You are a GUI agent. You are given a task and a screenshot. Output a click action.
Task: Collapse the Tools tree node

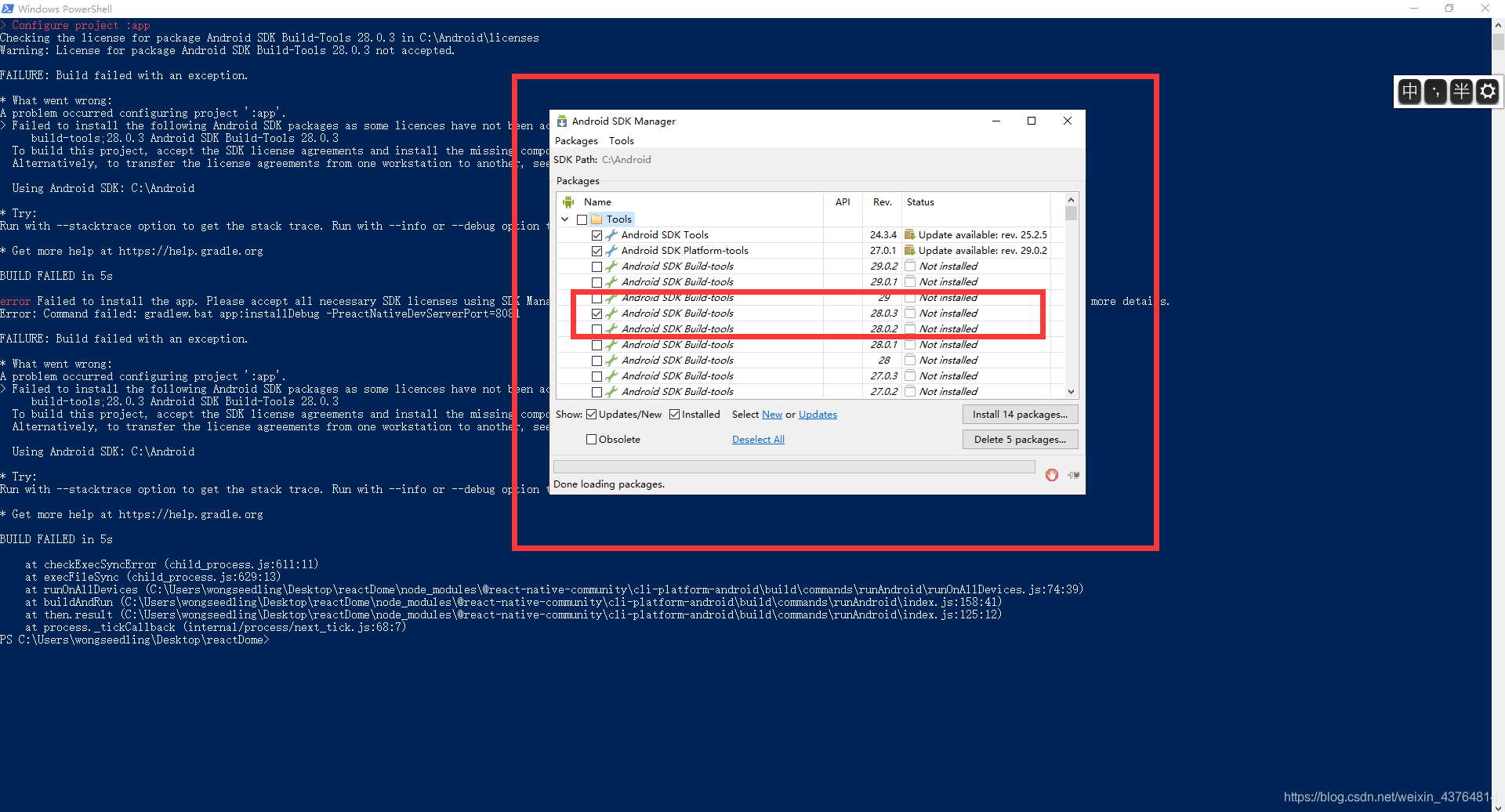pos(565,219)
